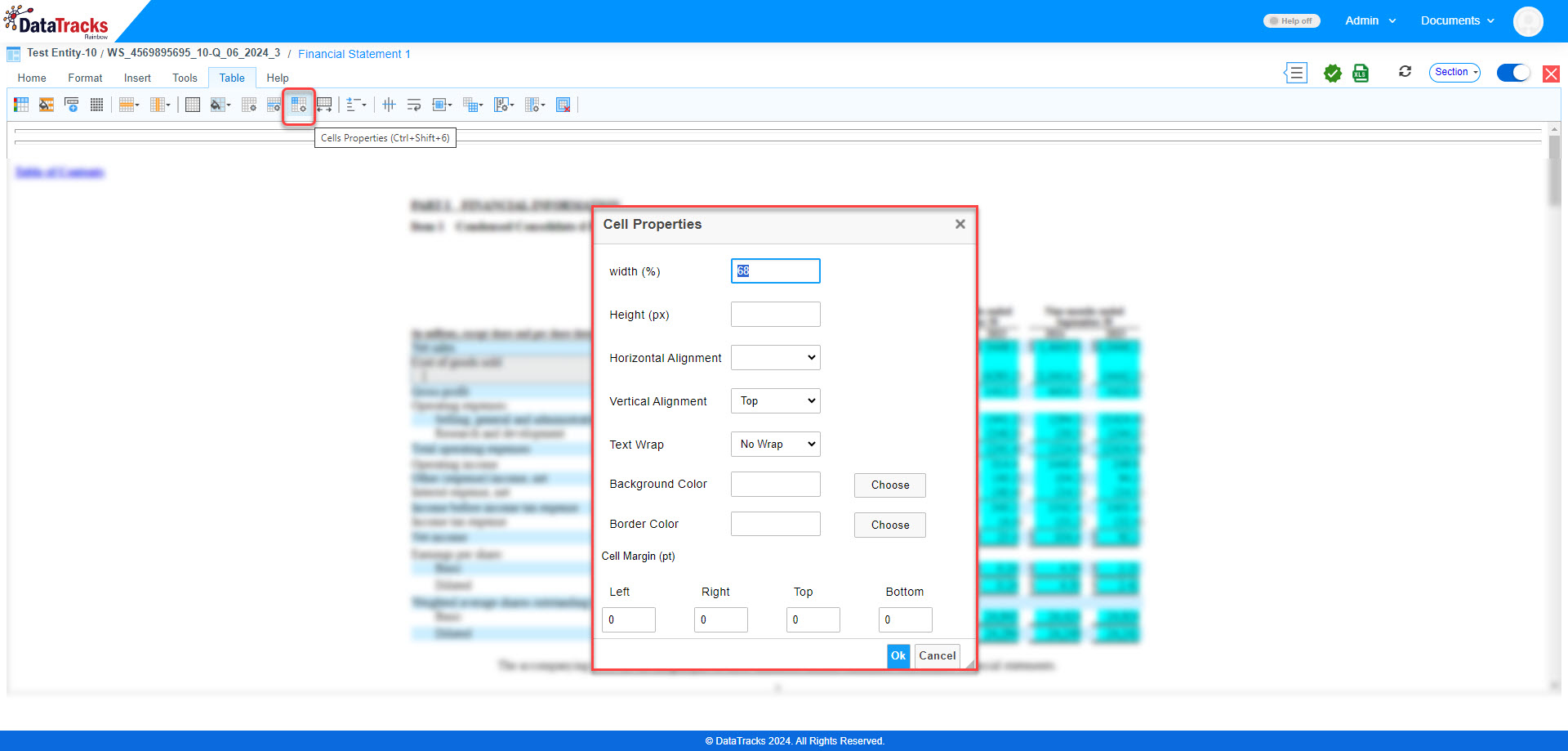Click the dialog resize grip corner

point(970,665)
